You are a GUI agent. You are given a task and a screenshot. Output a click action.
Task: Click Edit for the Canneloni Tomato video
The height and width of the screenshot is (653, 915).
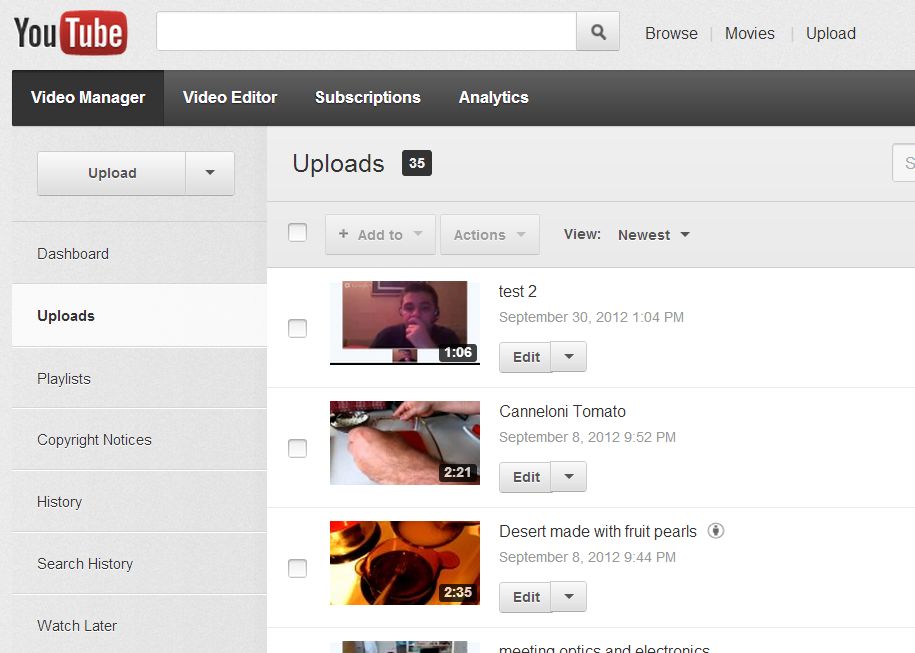click(x=525, y=477)
